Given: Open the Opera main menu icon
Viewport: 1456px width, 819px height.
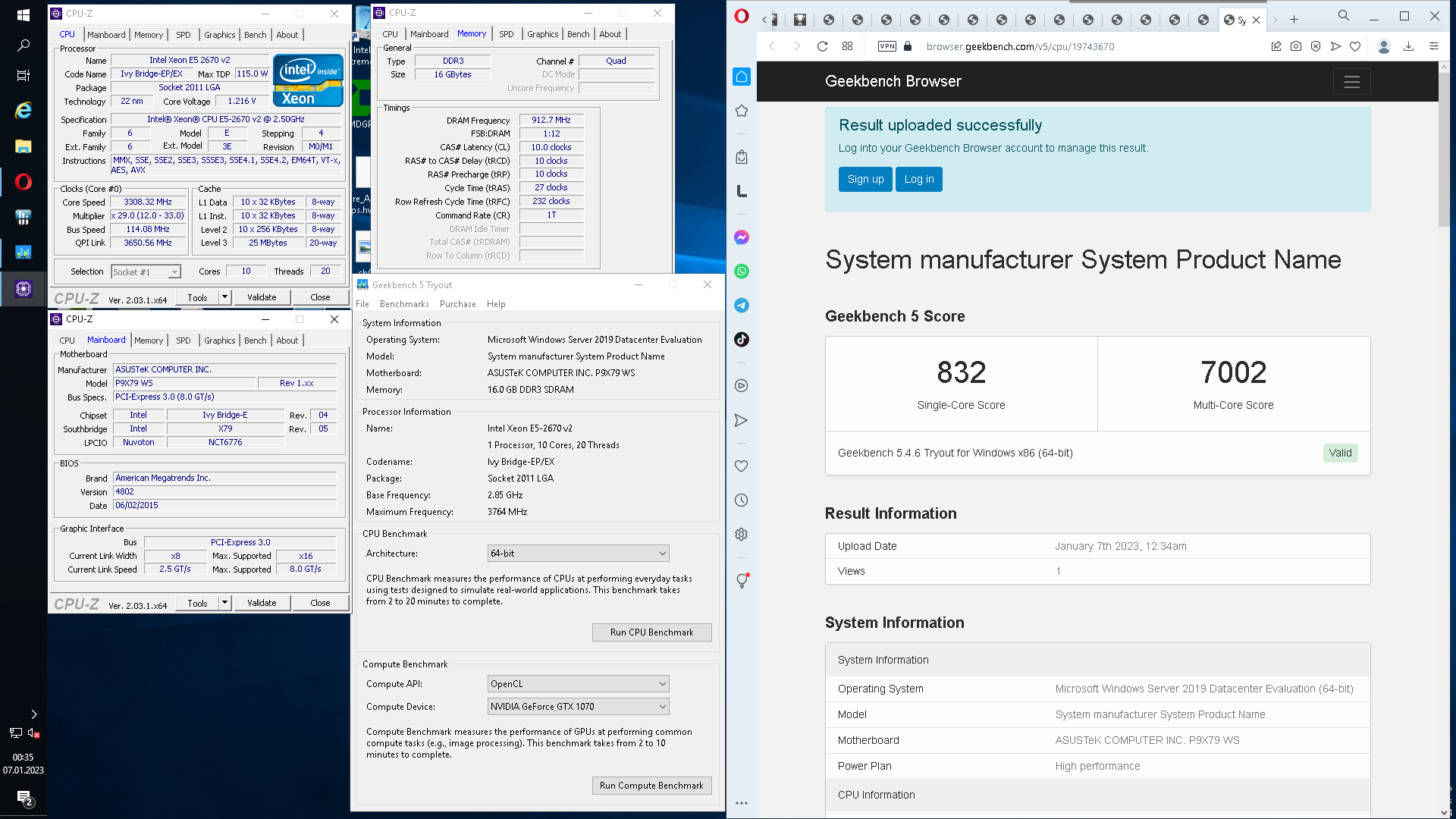Looking at the screenshot, I should point(742,16).
